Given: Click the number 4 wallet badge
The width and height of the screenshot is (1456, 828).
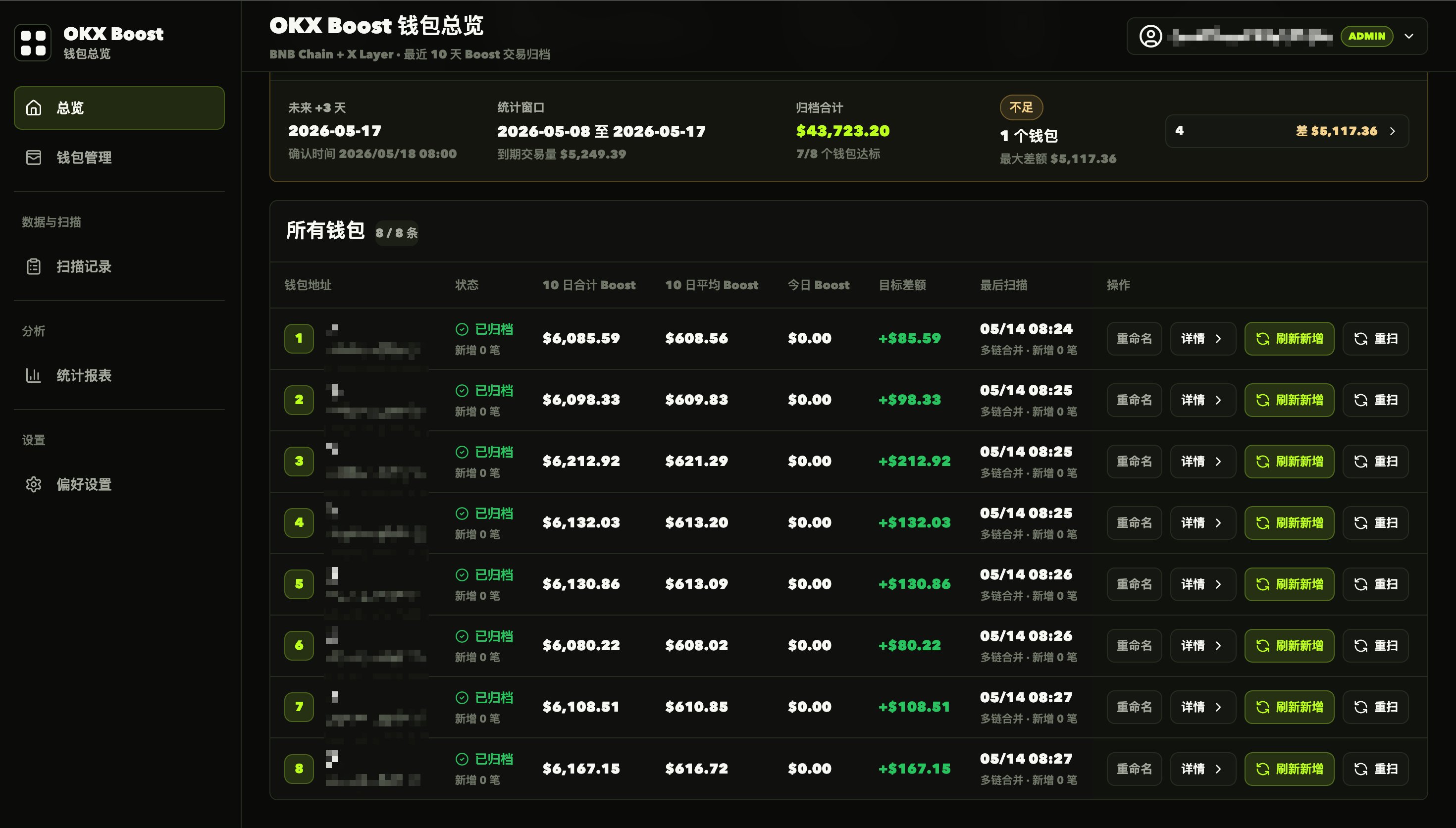Looking at the screenshot, I should pos(299,522).
